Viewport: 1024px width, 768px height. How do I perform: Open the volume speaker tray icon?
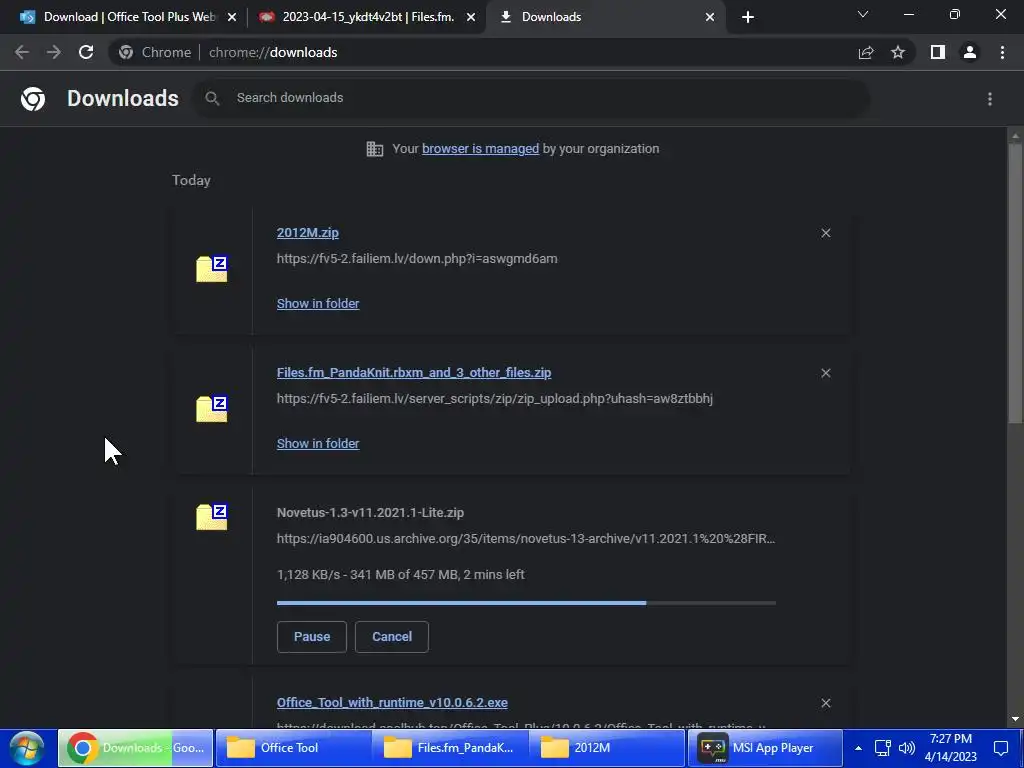click(x=906, y=748)
